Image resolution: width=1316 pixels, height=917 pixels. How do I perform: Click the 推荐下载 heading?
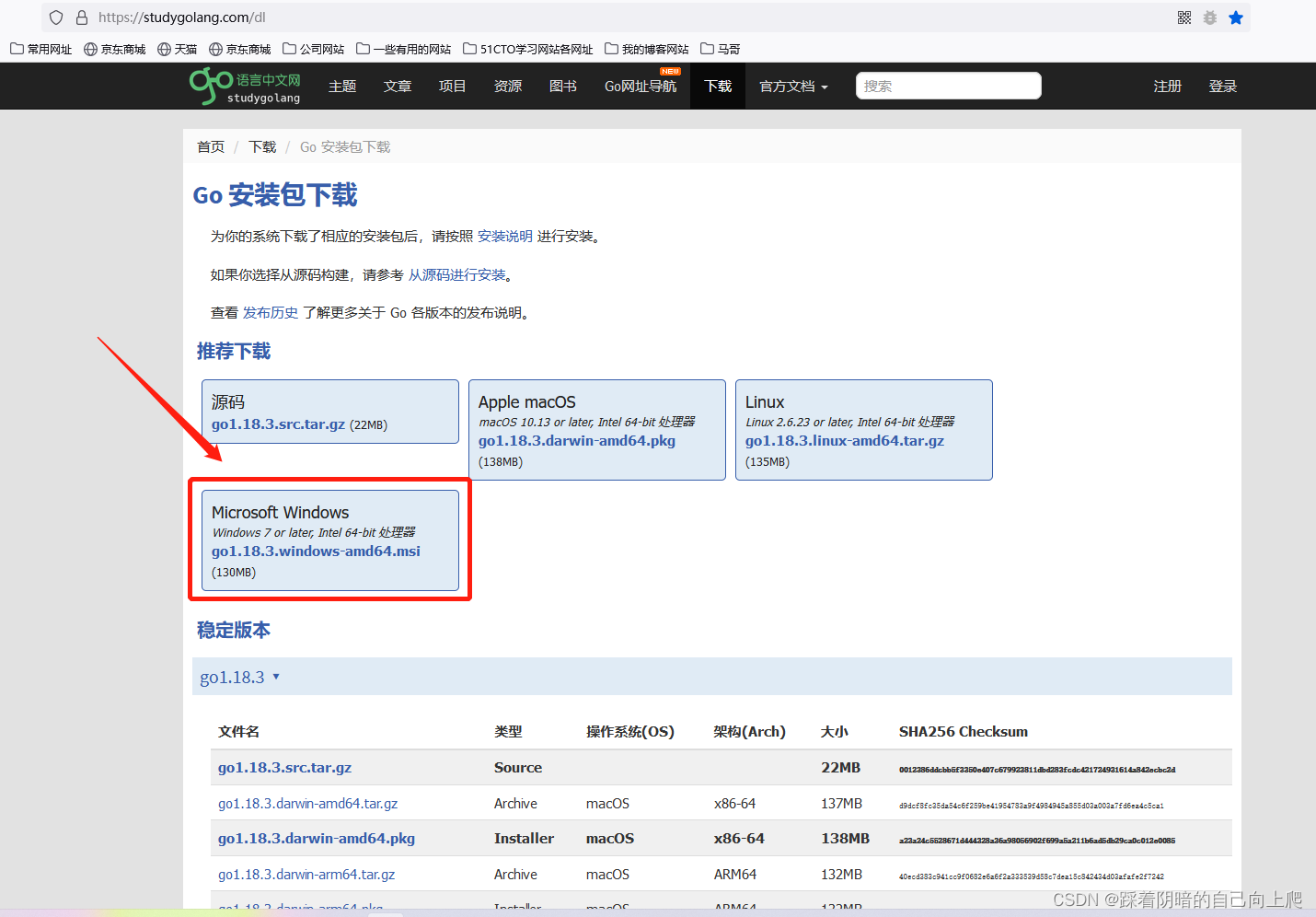234,352
